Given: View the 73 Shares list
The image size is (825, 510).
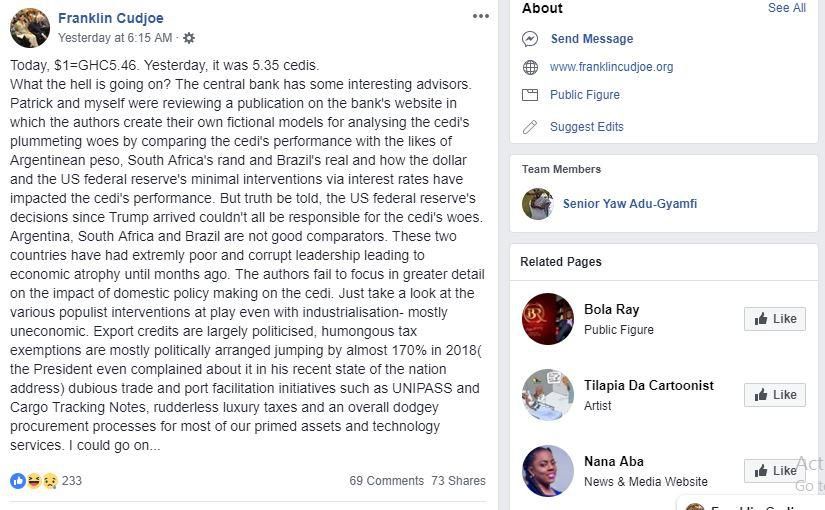Looking at the screenshot, I should (x=458, y=481).
